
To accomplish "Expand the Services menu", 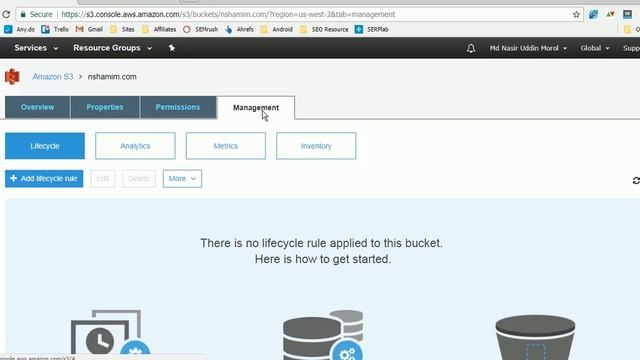I will [x=36, y=48].
